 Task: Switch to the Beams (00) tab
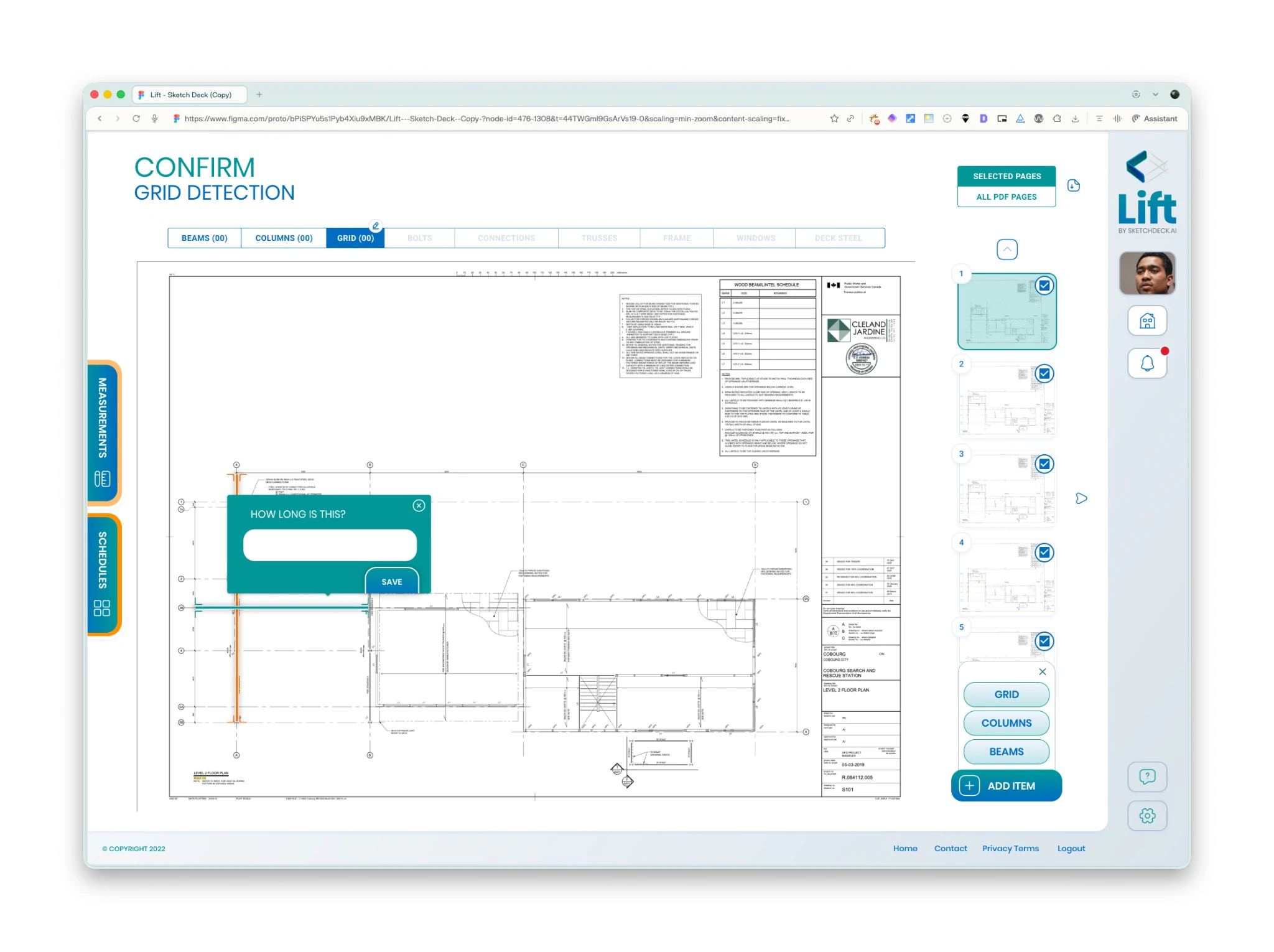point(205,238)
